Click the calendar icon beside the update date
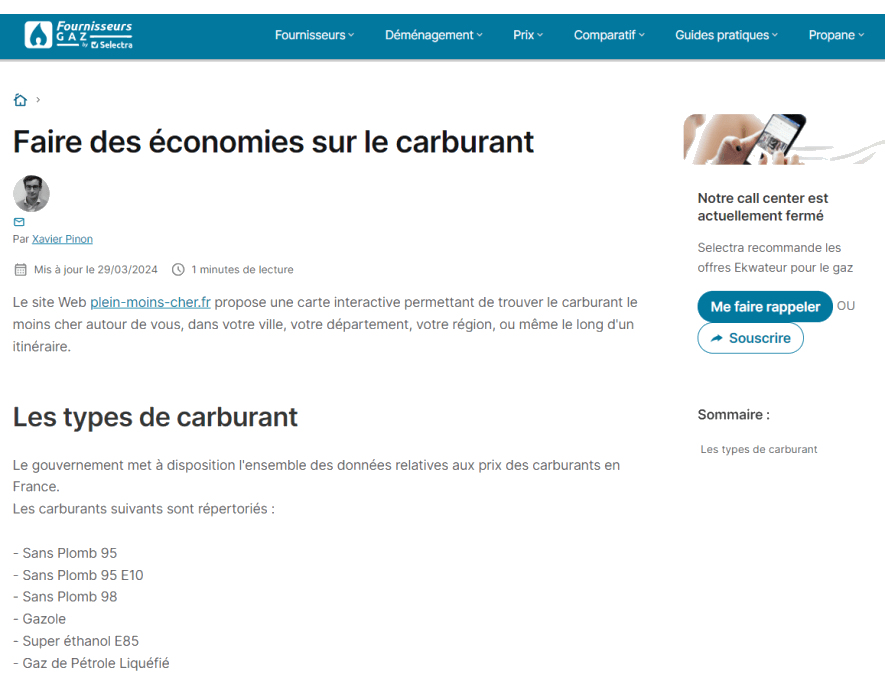The image size is (885, 685). point(20,269)
